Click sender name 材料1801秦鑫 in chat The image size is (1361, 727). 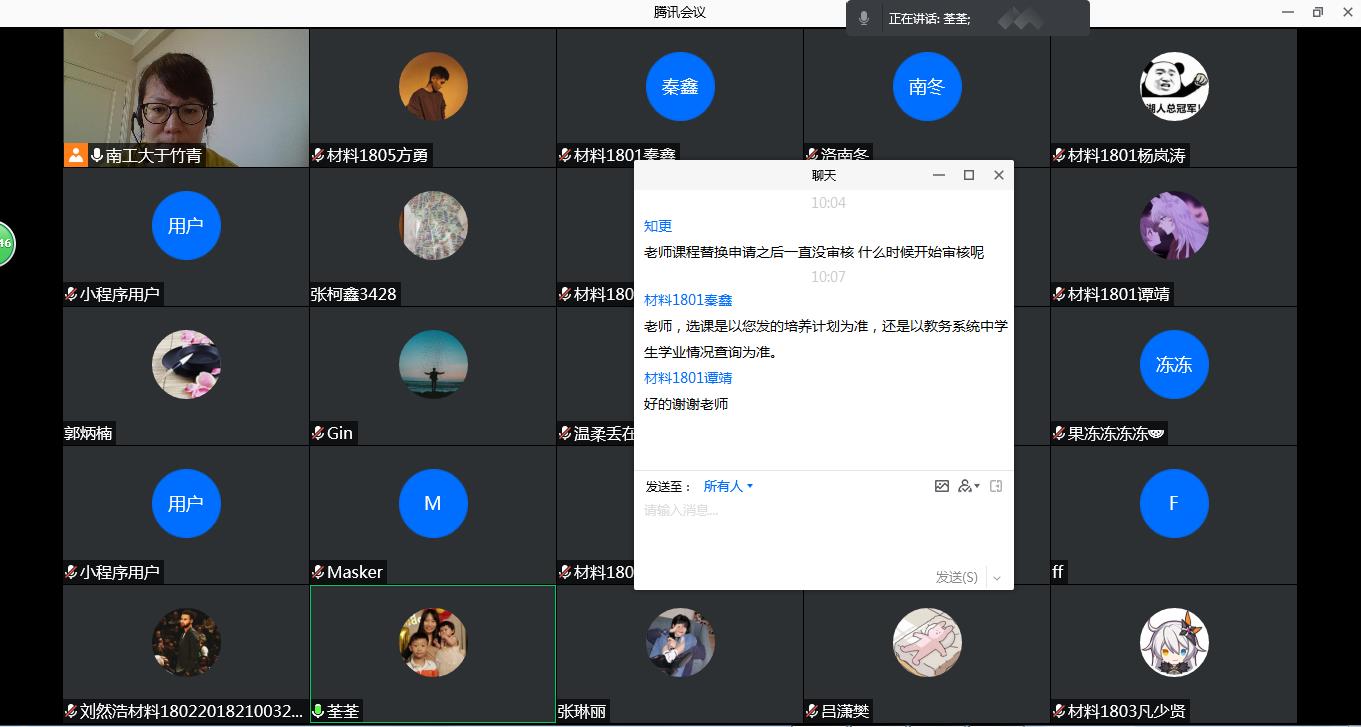[688, 300]
